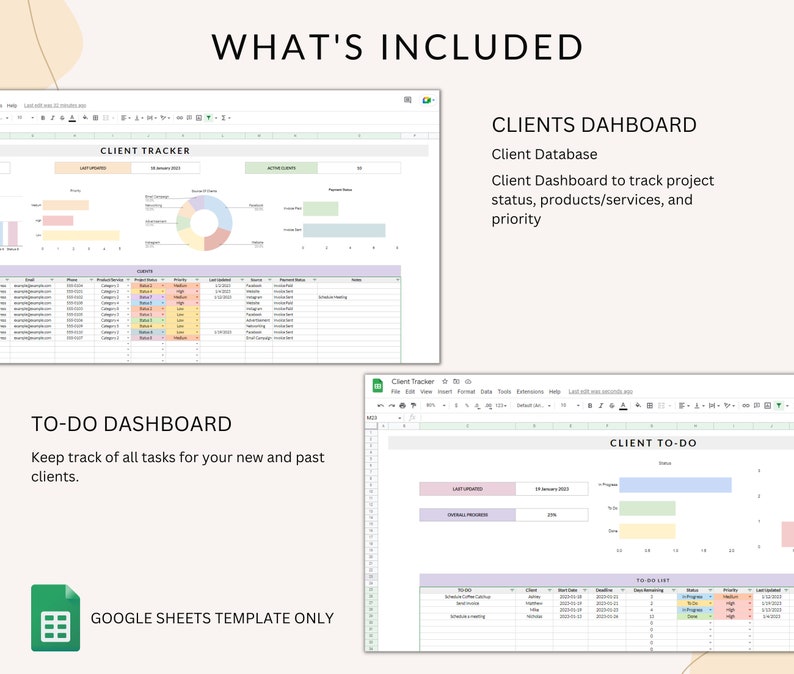The width and height of the screenshot is (794, 674).
Task: Open the Priority column filter in To-Do list
Action: (x=749, y=590)
